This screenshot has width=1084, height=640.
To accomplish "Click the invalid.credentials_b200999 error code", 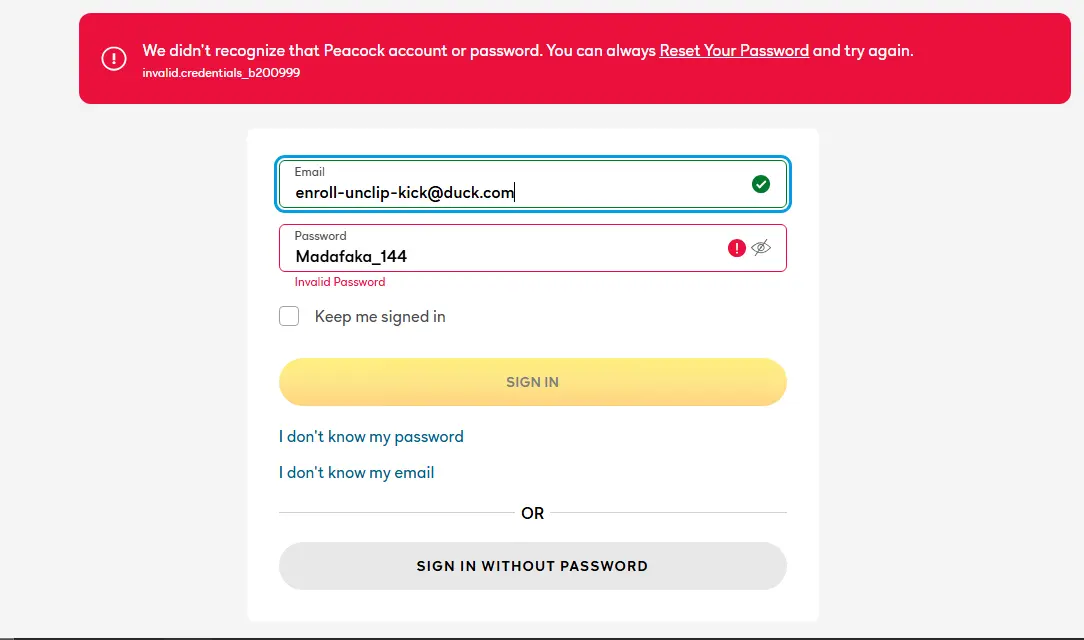I will [221, 73].
